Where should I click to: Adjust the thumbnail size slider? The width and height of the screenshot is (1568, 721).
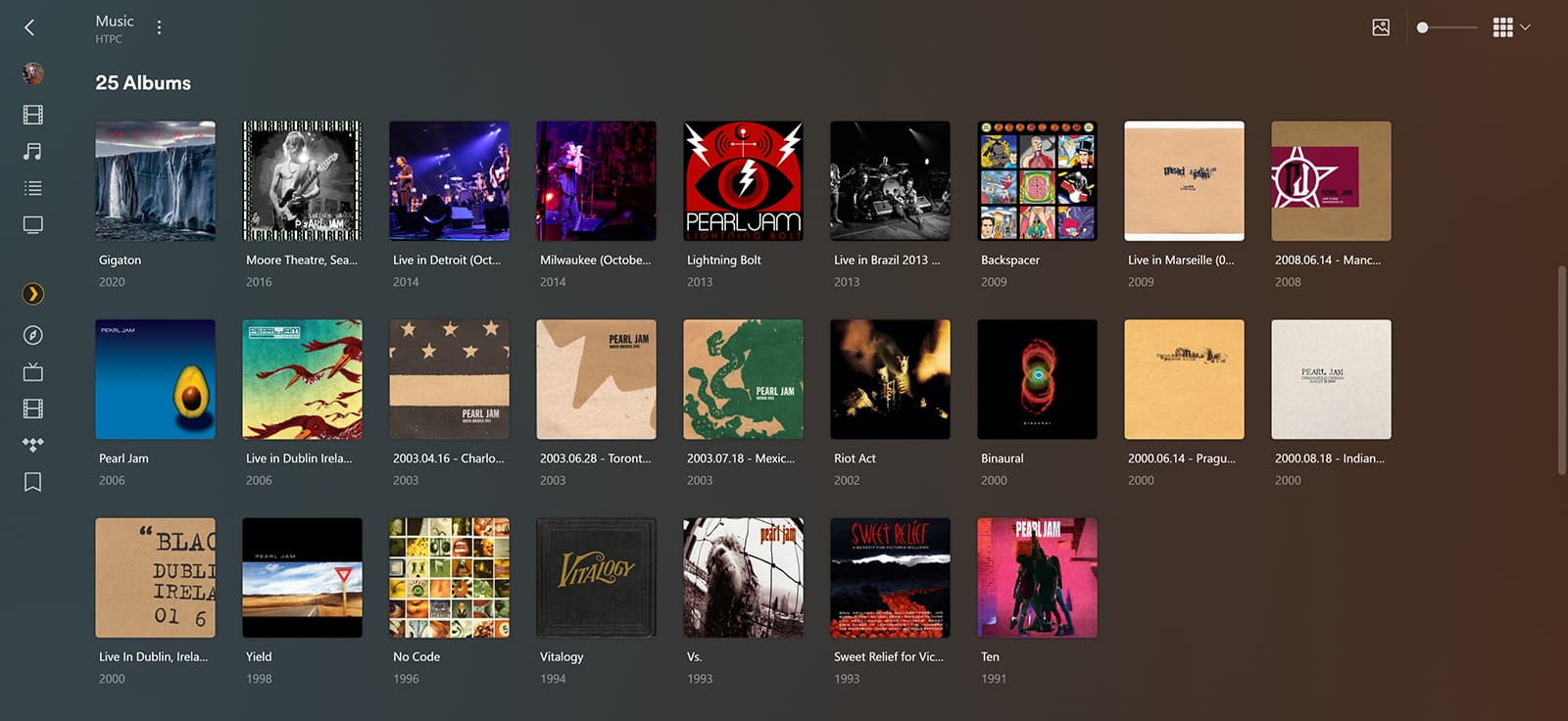1447,27
